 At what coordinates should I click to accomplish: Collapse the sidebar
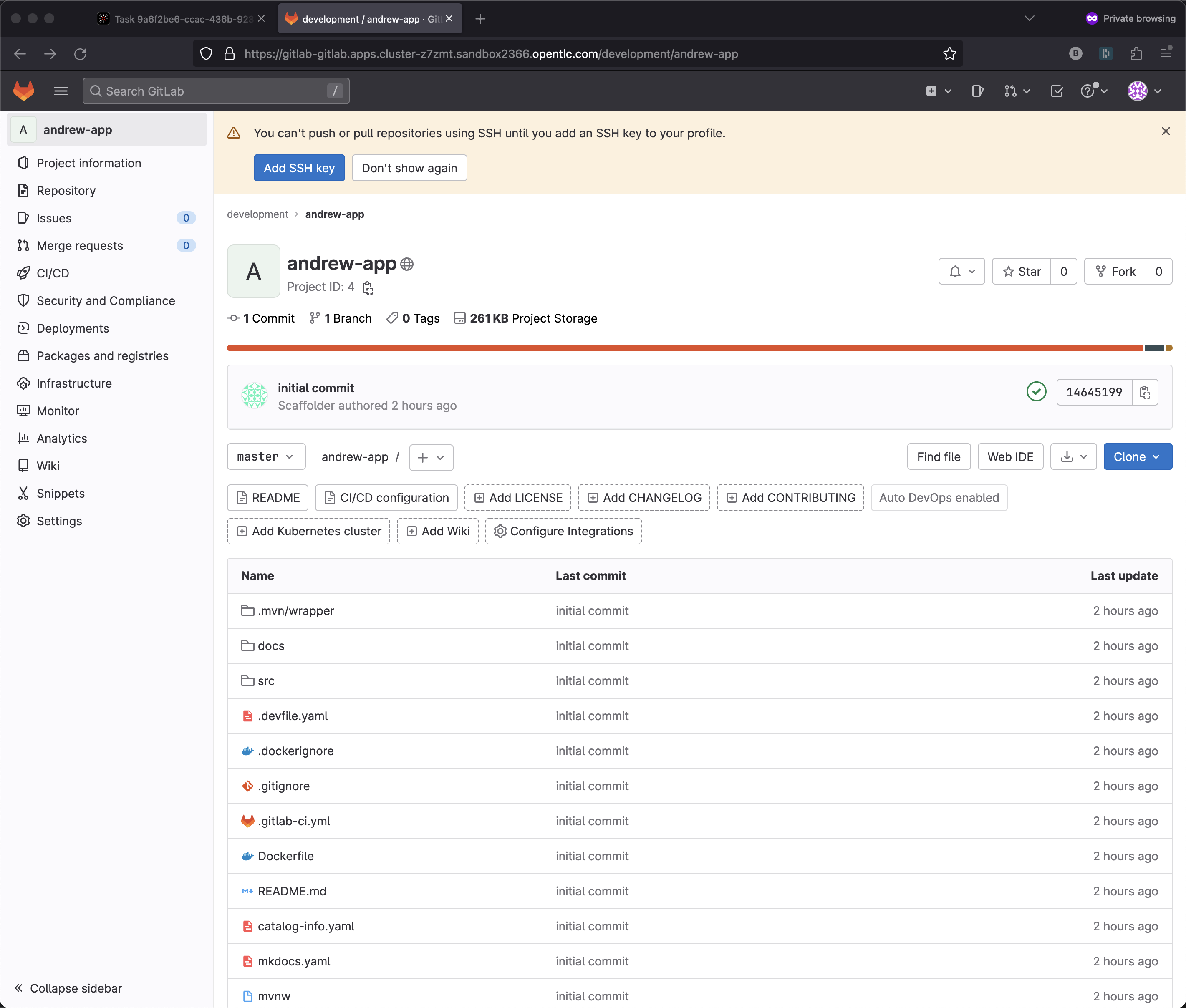(x=68, y=988)
